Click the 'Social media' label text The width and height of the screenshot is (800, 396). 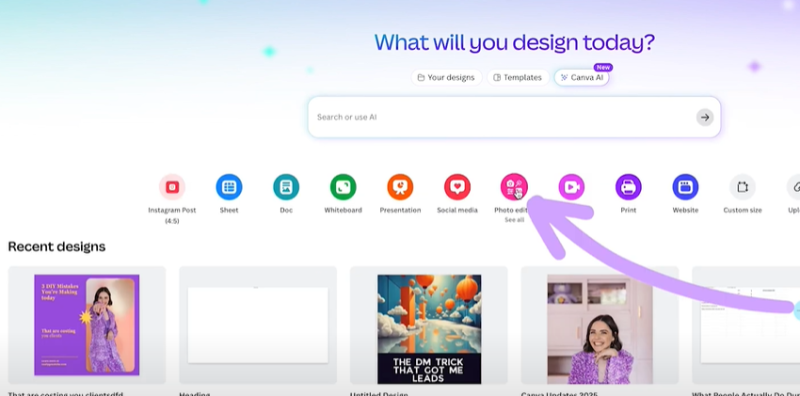457,210
